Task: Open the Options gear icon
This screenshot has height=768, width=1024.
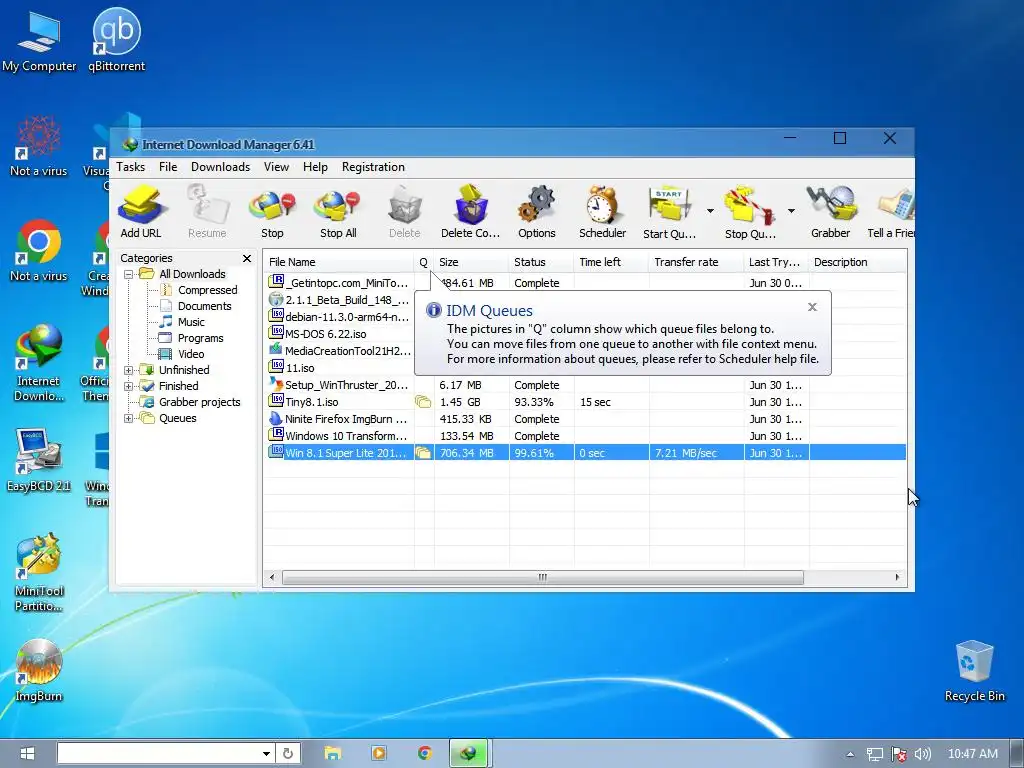Action: 537,212
